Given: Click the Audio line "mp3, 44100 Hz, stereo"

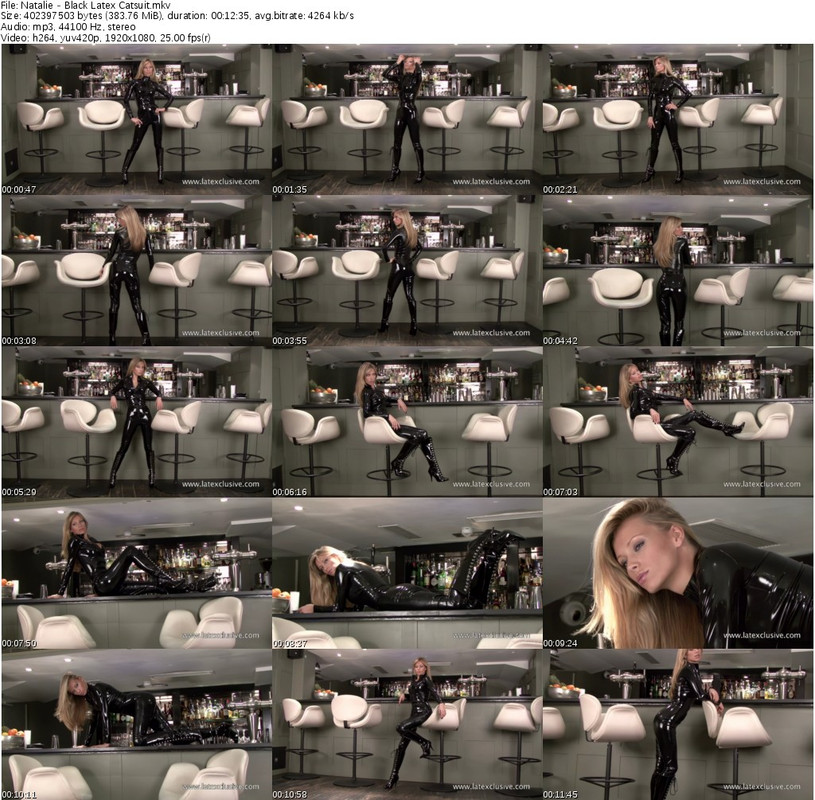Looking at the screenshot, I should point(68,27).
